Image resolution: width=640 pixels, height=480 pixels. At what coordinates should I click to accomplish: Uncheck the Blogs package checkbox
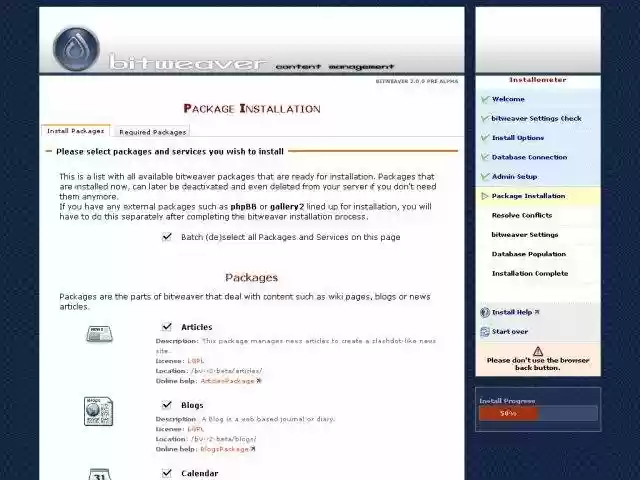[167, 405]
